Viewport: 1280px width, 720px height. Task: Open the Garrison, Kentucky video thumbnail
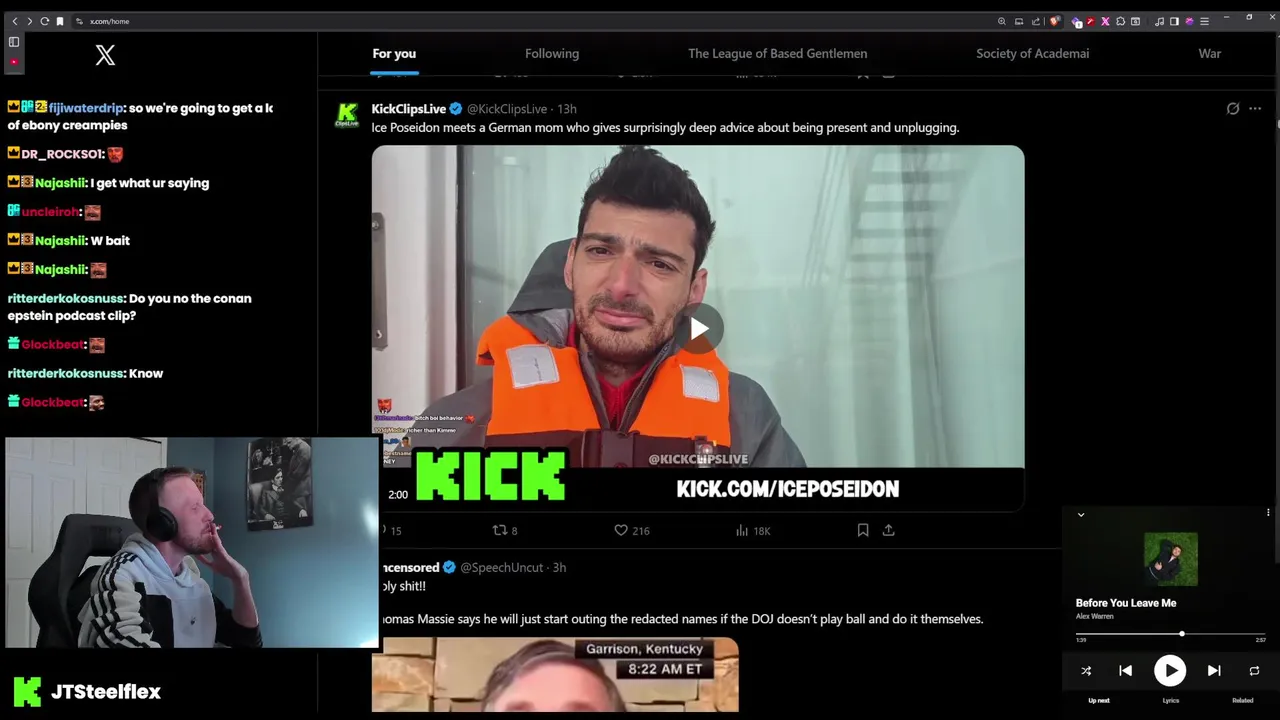click(x=555, y=675)
